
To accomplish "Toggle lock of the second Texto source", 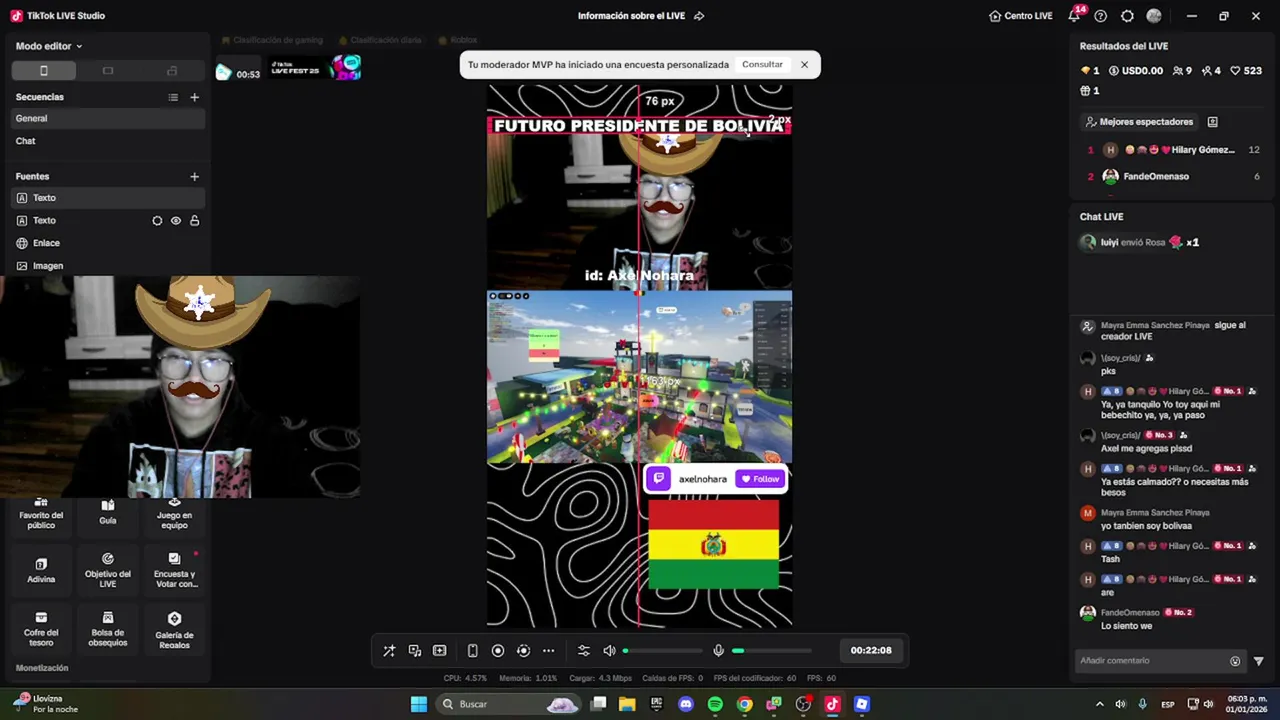I will click(x=195, y=221).
